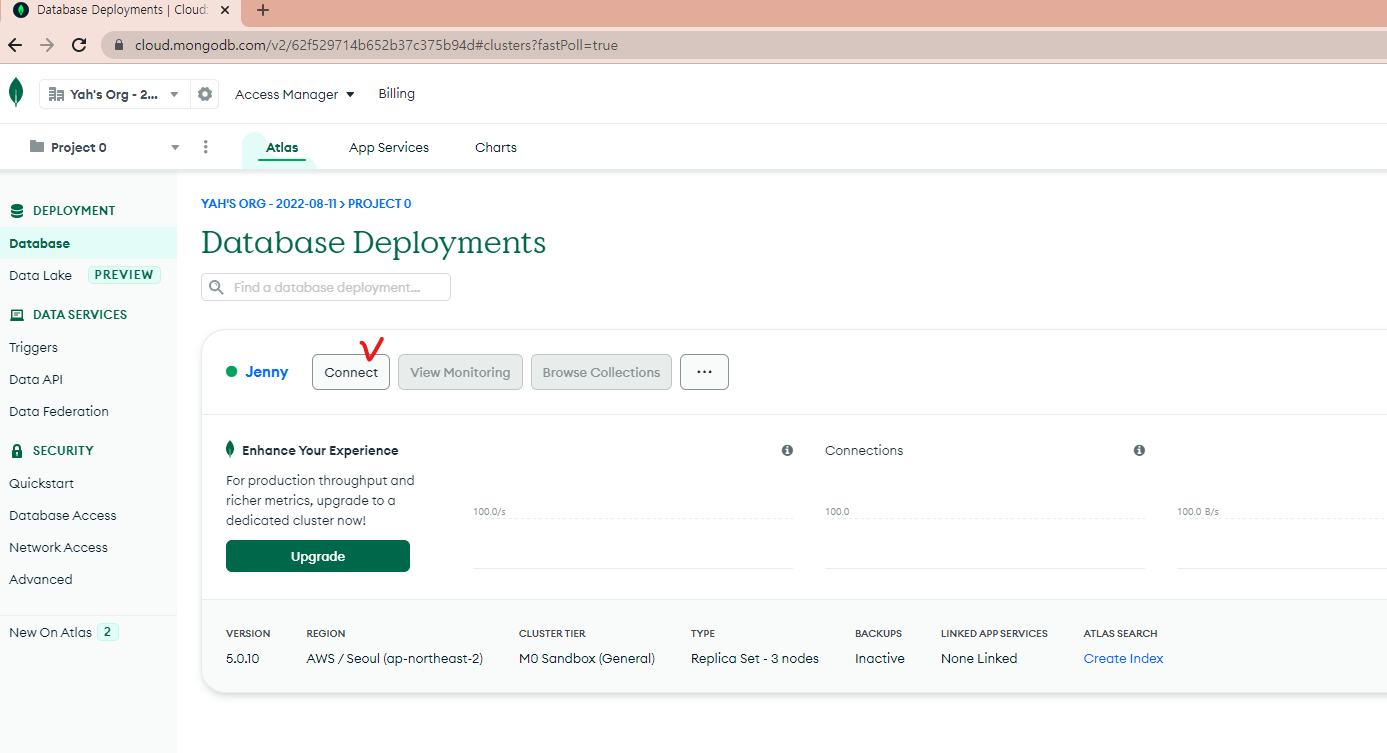
Task: Open Data API in the sidebar
Action: coord(36,379)
